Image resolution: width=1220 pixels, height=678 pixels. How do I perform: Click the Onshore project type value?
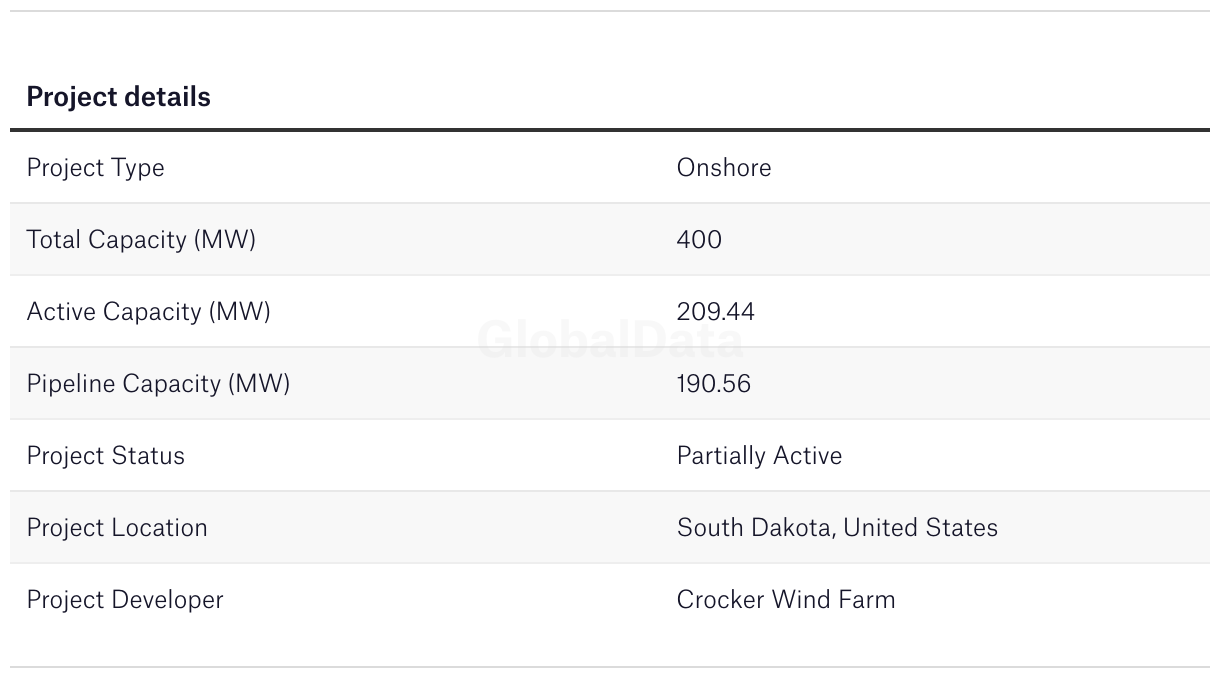coord(723,168)
